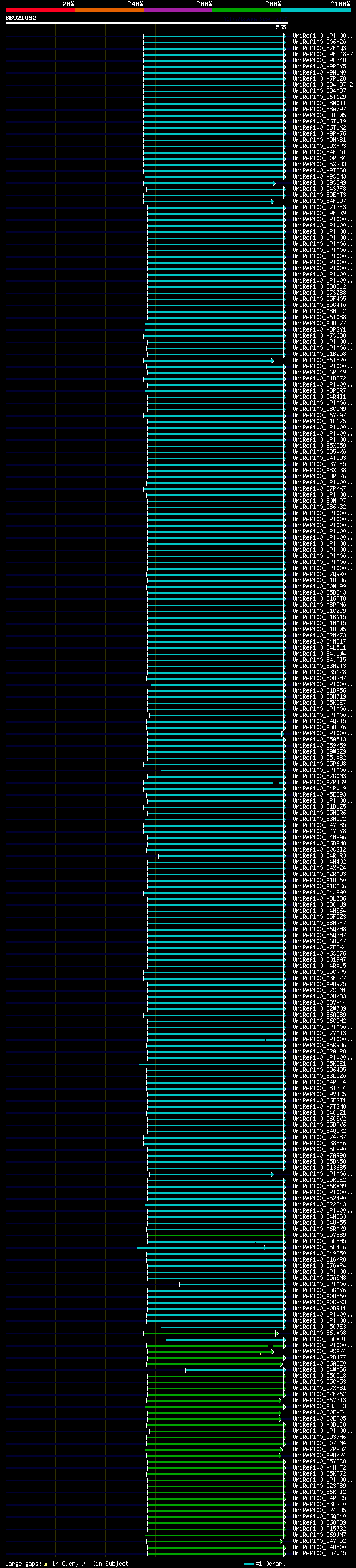Select hit label UniRef100_B9WGZ9
356x1568 pixels.
point(319,751)
